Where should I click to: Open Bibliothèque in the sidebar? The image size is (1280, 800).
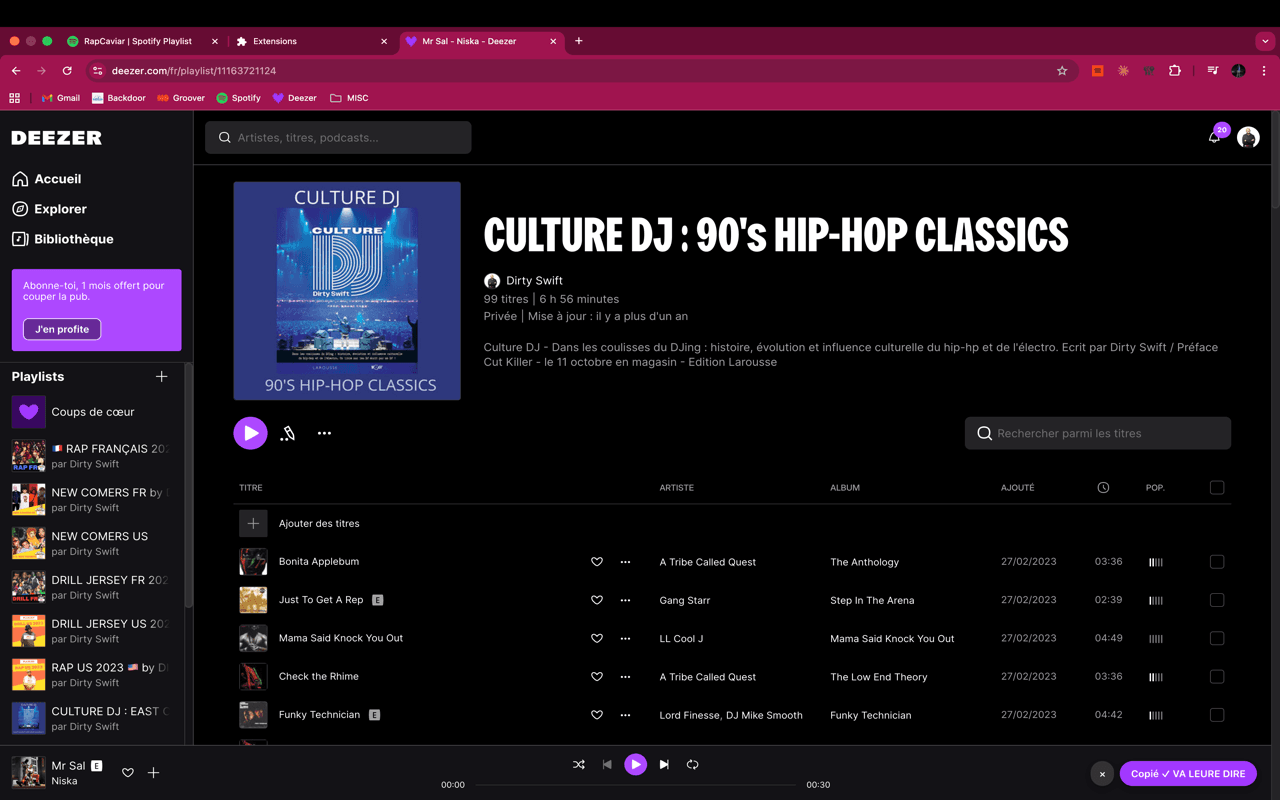(x=62, y=239)
